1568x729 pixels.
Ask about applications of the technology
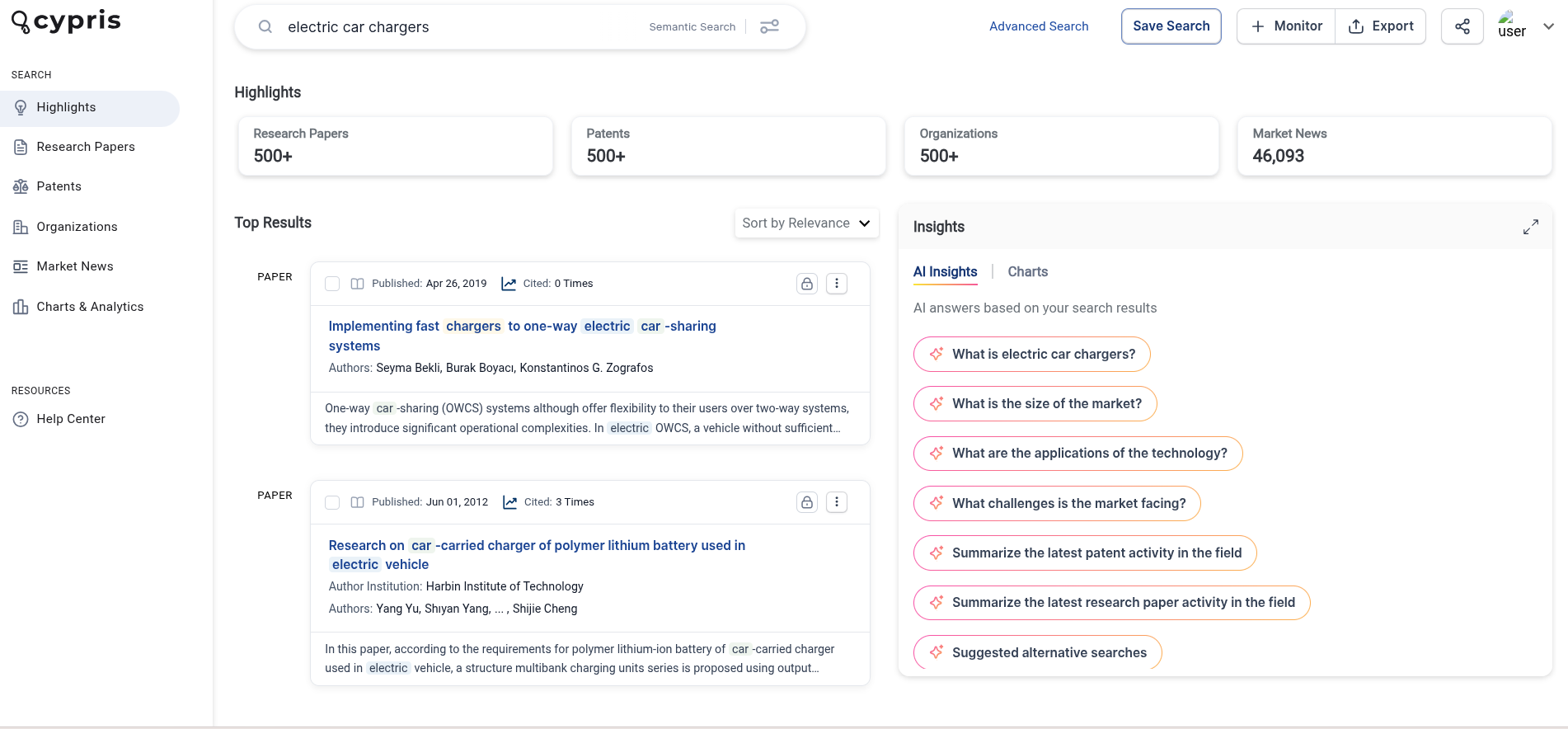(x=1077, y=453)
